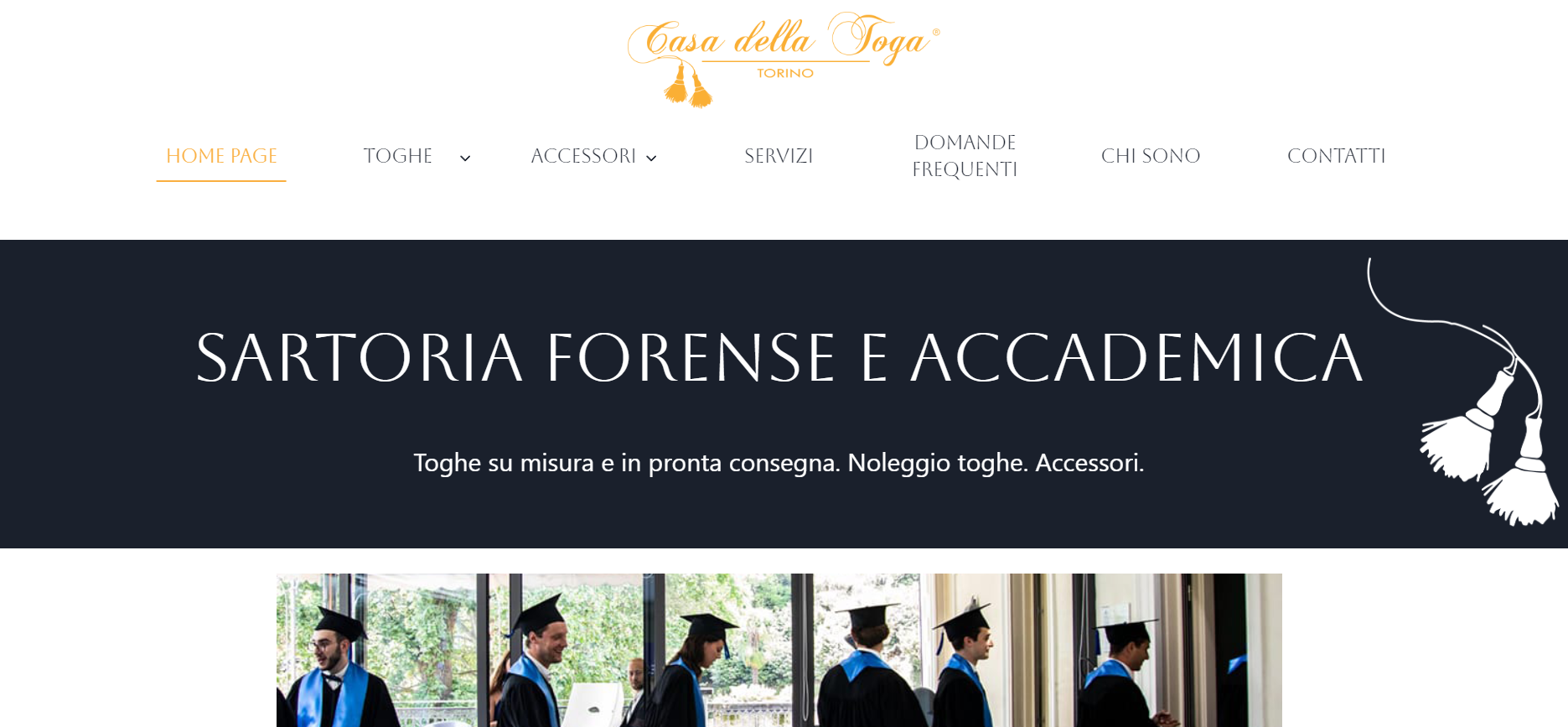
Task: Click the Toghe su misura subtitle text
Action: coord(779,463)
